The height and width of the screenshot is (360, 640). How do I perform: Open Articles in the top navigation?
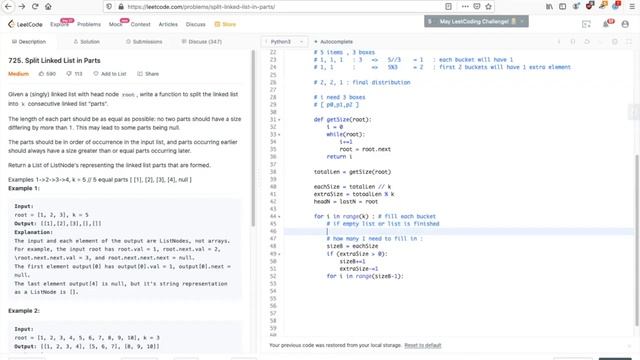point(168,24)
